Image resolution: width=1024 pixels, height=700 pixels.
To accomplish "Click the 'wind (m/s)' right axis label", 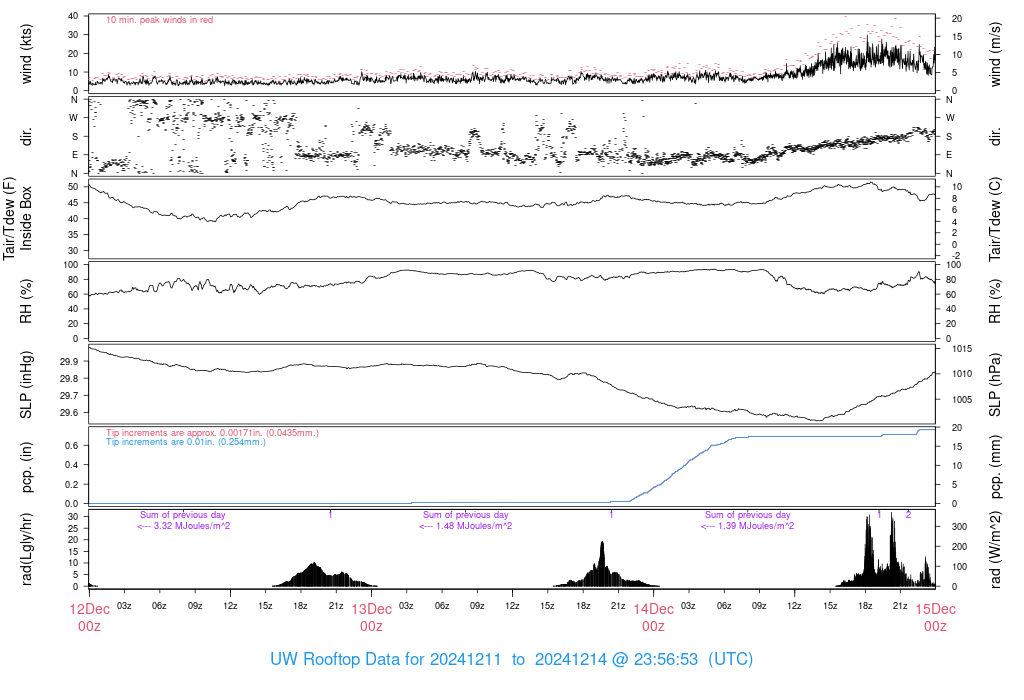I will [995, 54].
